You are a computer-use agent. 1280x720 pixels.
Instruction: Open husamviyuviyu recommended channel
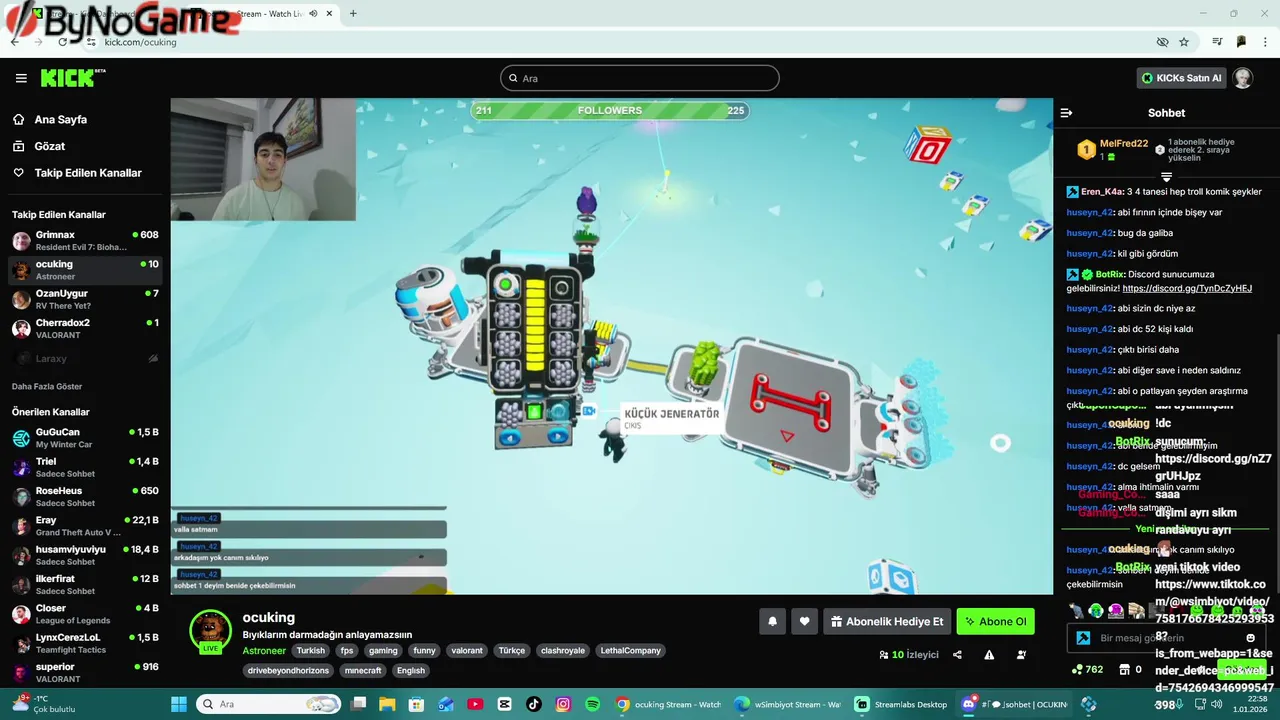85,555
